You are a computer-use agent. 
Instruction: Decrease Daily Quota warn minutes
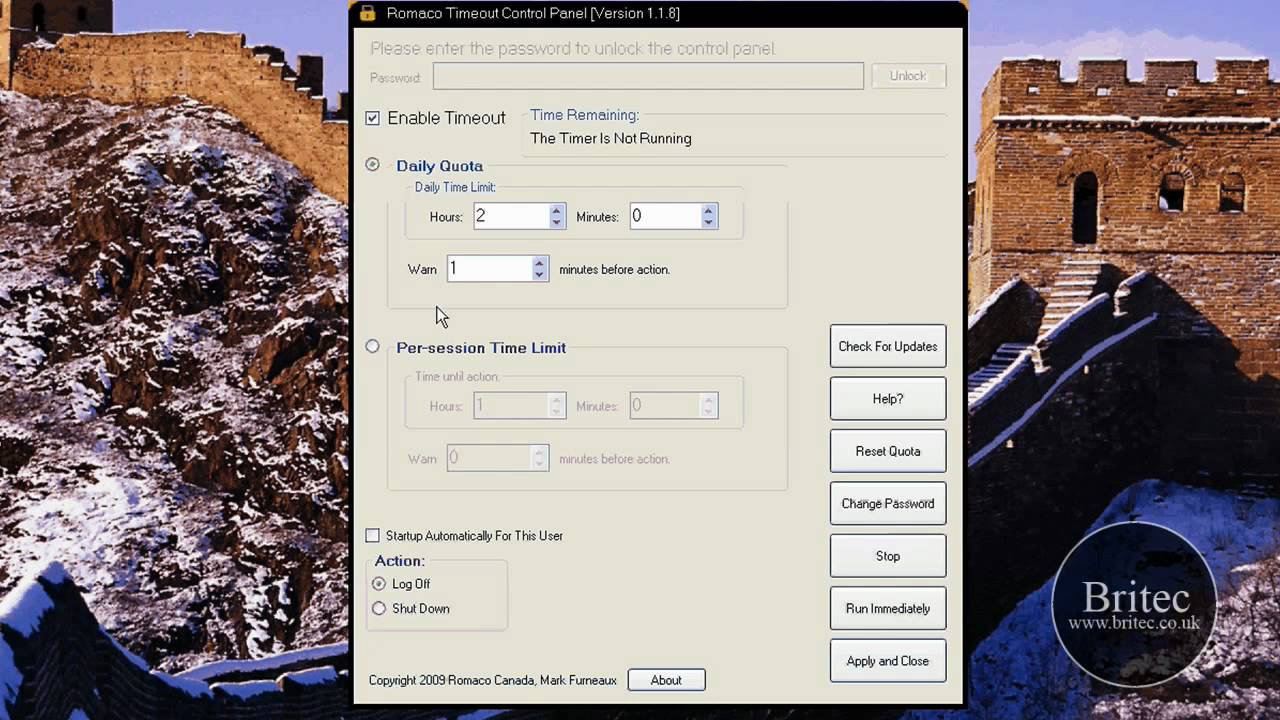click(x=540, y=274)
